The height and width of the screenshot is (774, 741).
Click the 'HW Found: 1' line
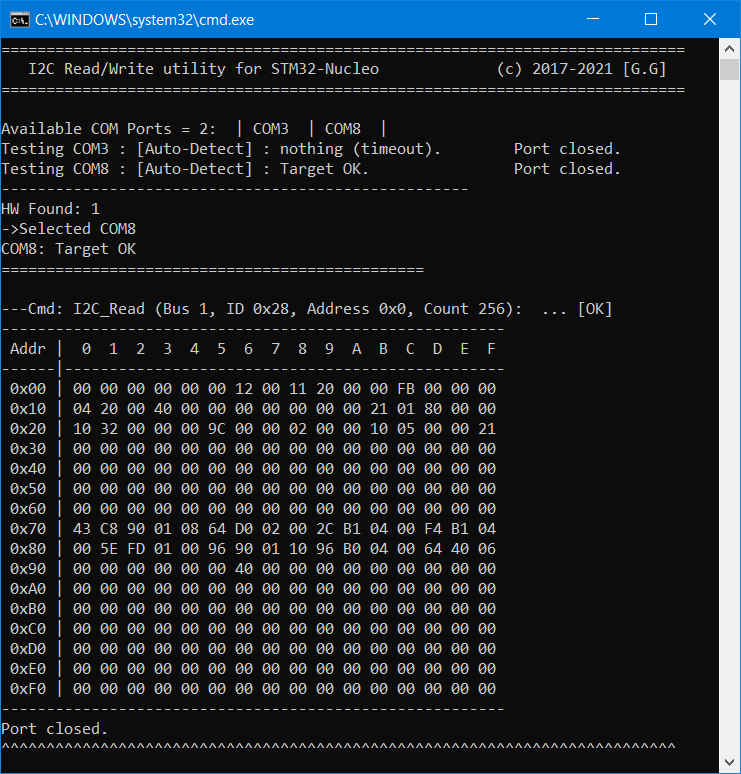[50, 209]
